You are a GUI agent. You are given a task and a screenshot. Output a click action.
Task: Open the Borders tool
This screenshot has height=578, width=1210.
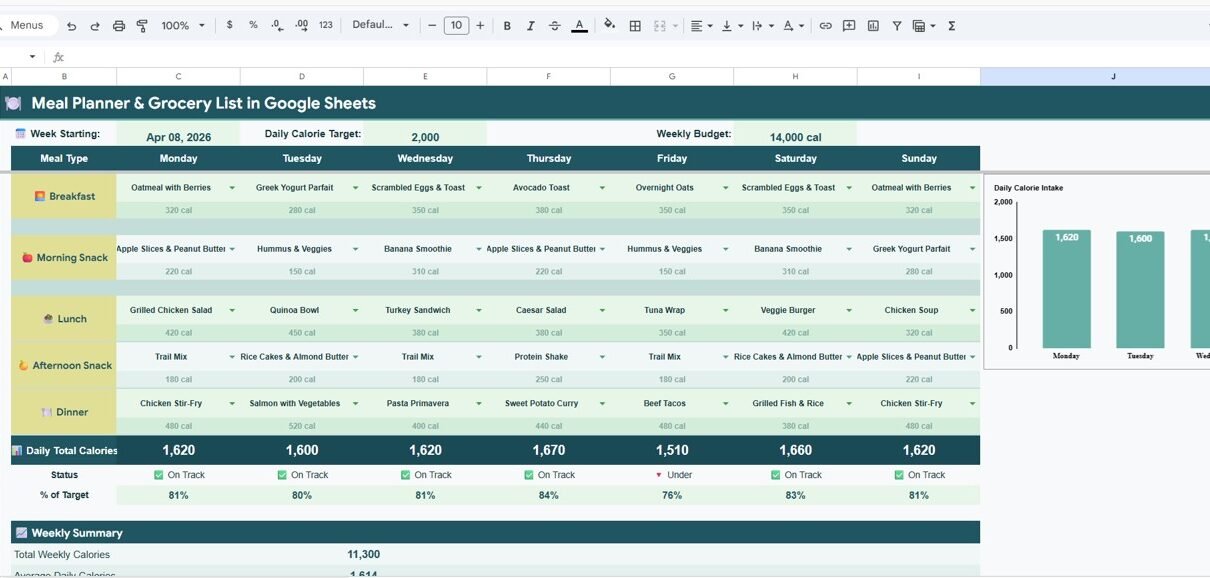pyautogui.click(x=634, y=26)
